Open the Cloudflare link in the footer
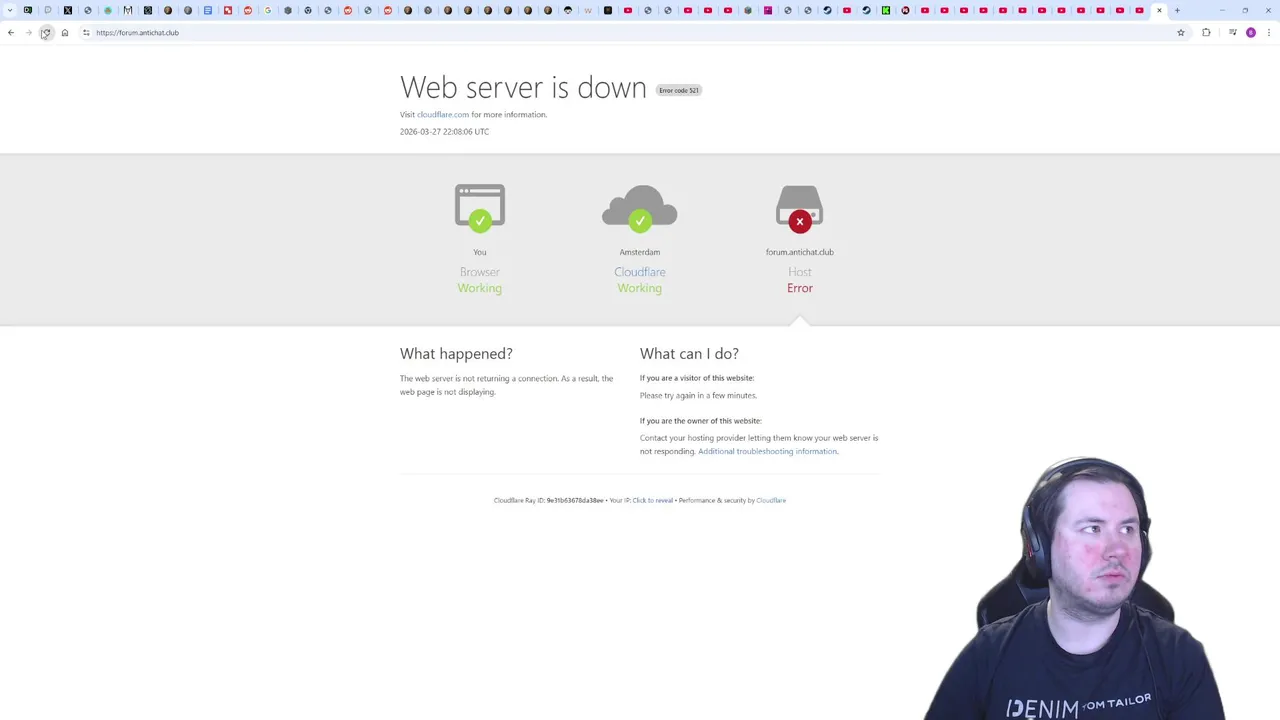Viewport: 1280px width, 720px height. [x=771, y=500]
